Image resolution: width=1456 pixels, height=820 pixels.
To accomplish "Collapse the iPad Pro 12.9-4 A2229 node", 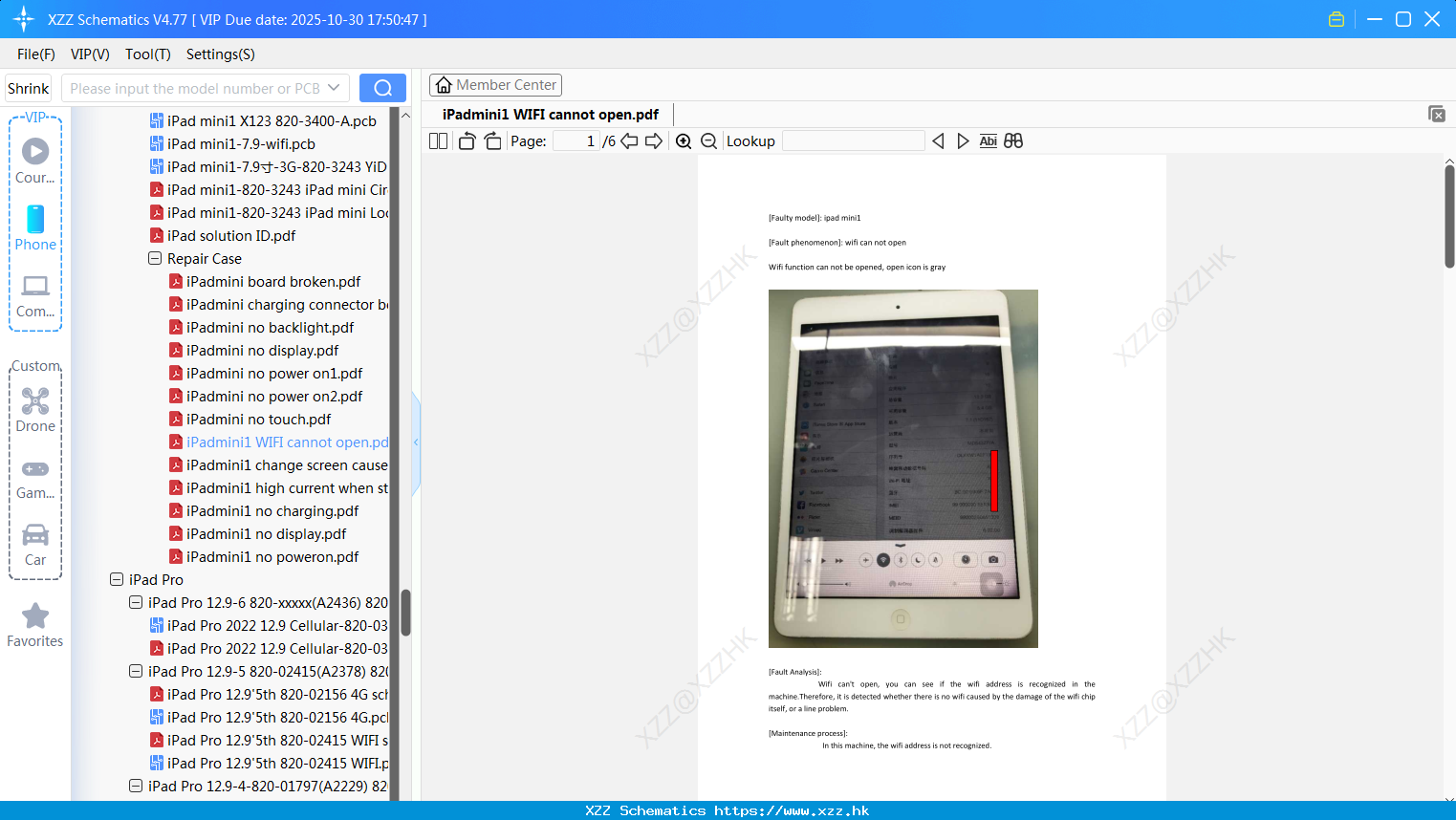I will coord(136,787).
